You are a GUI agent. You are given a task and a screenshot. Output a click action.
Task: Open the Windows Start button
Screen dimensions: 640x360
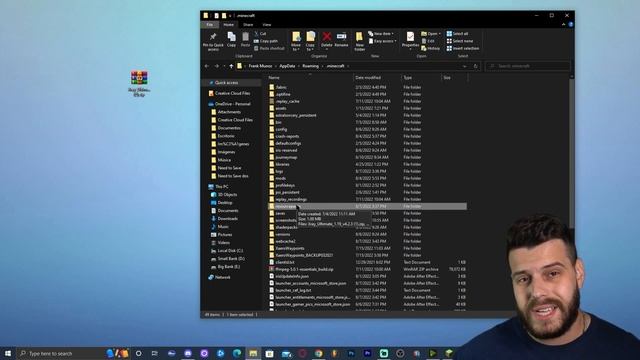(x=8, y=353)
